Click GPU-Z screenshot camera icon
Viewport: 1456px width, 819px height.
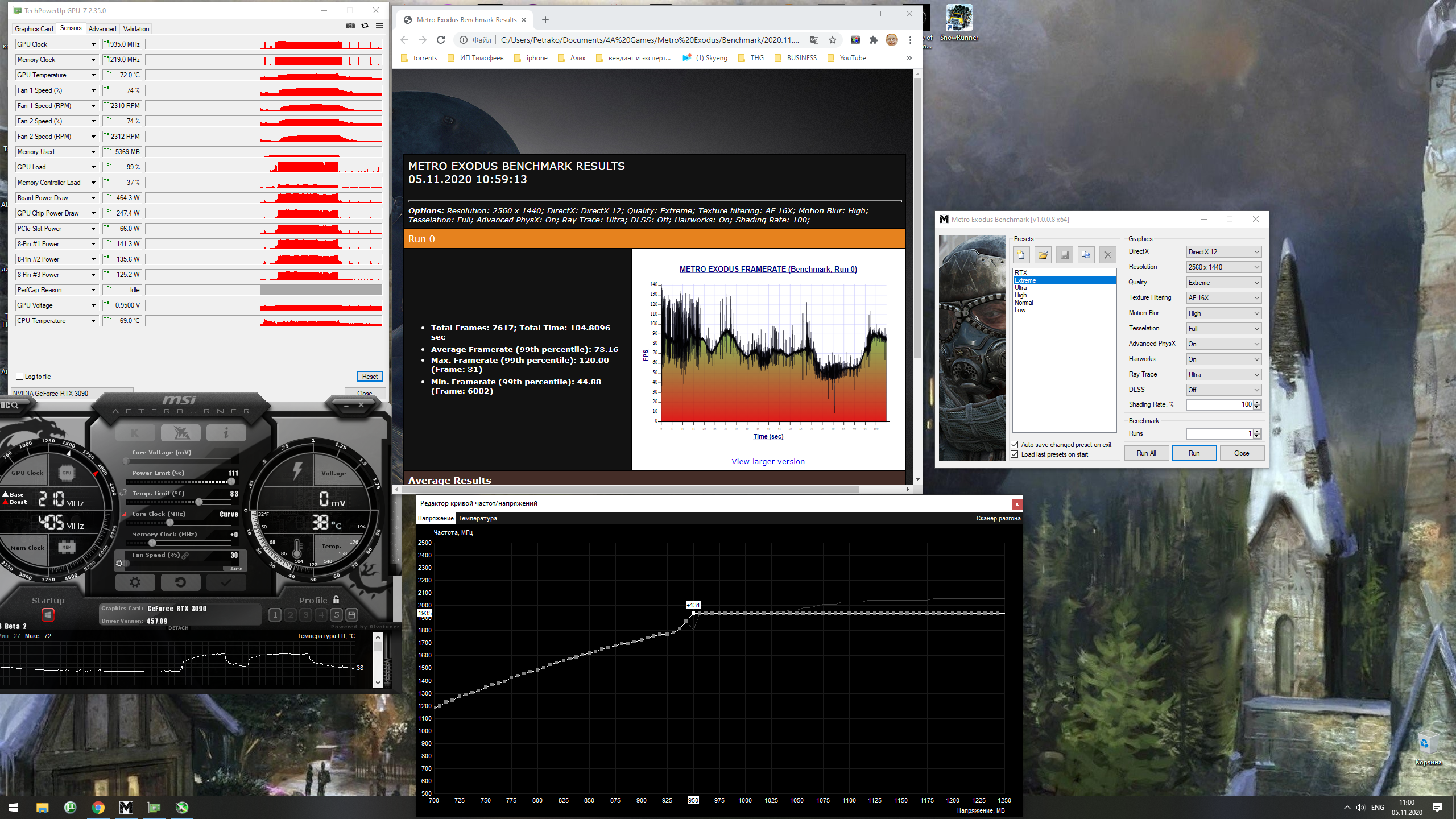click(350, 26)
